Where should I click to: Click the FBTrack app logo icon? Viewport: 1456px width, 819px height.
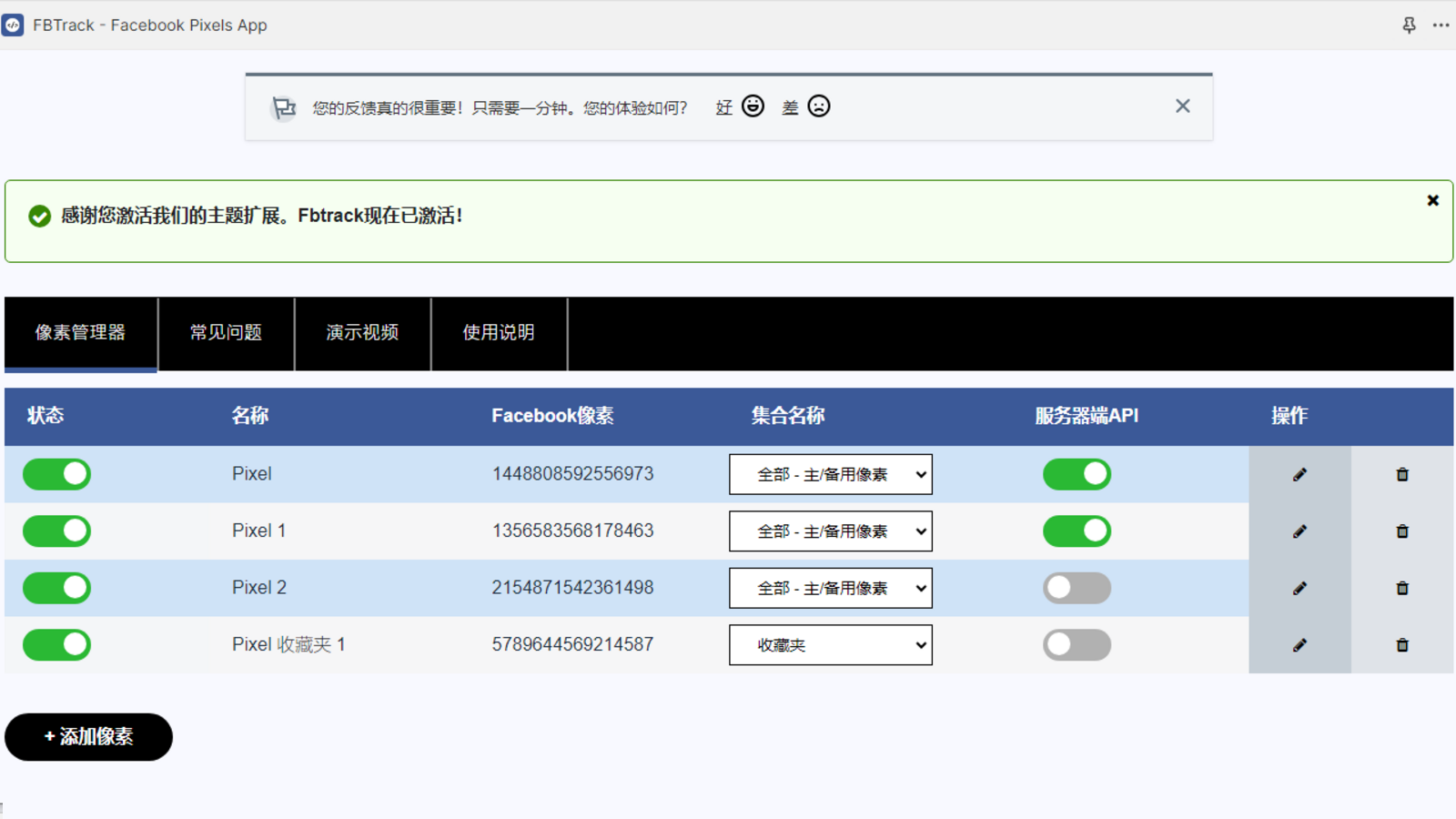(13, 25)
